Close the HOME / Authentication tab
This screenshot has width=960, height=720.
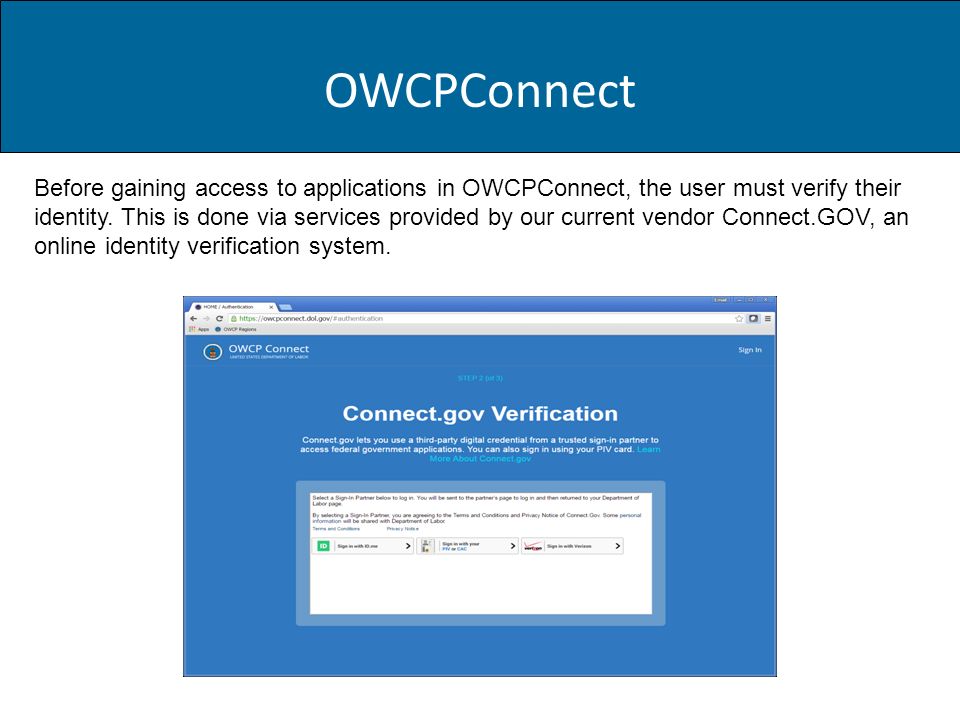[271, 307]
